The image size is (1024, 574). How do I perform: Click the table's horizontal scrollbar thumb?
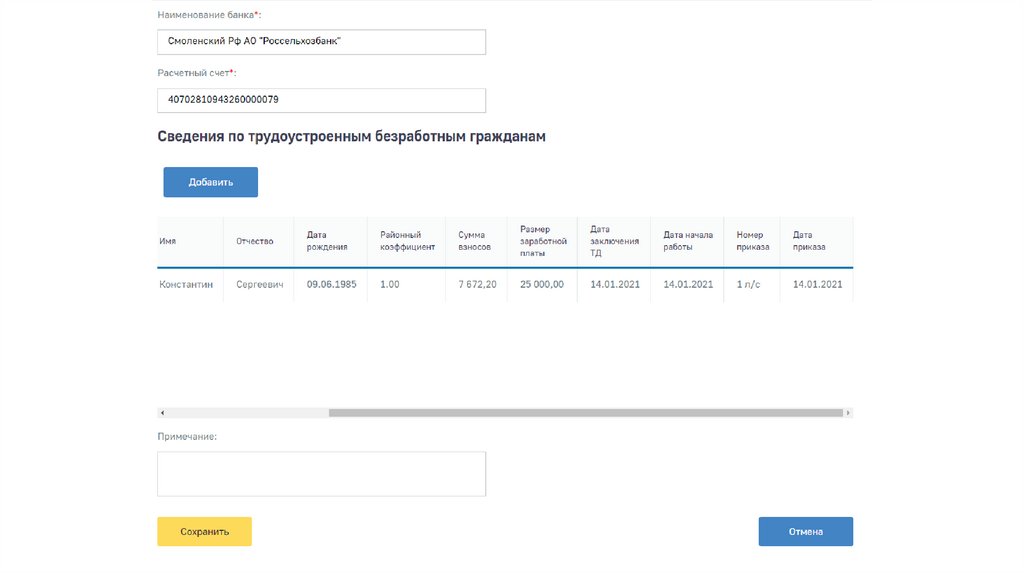585,412
